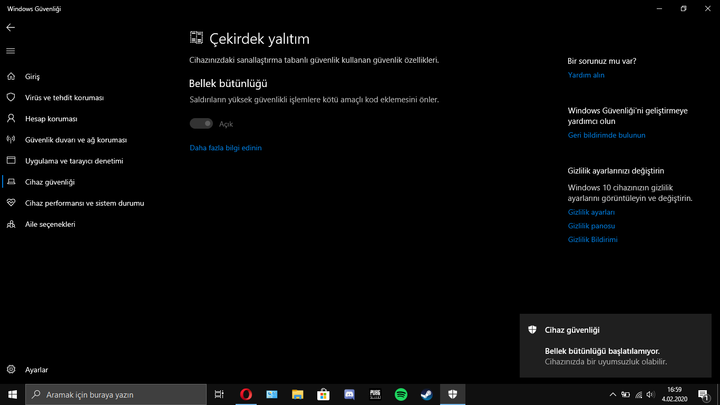Open Task View from the taskbar

[x=219, y=394]
